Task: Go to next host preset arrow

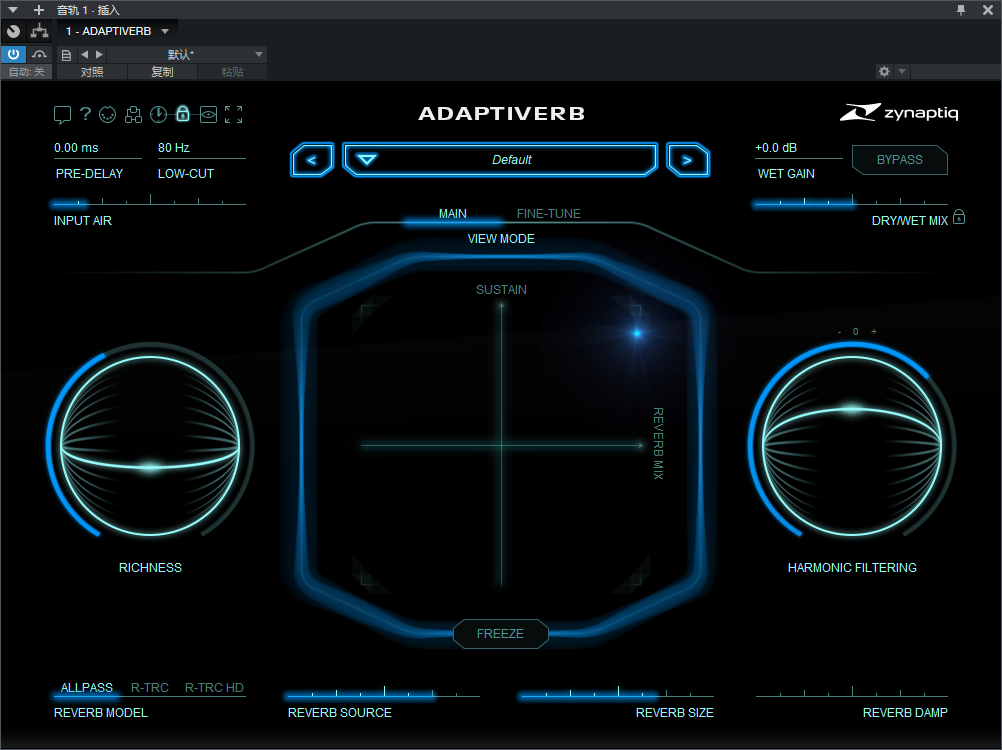Action: (x=99, y=55)
